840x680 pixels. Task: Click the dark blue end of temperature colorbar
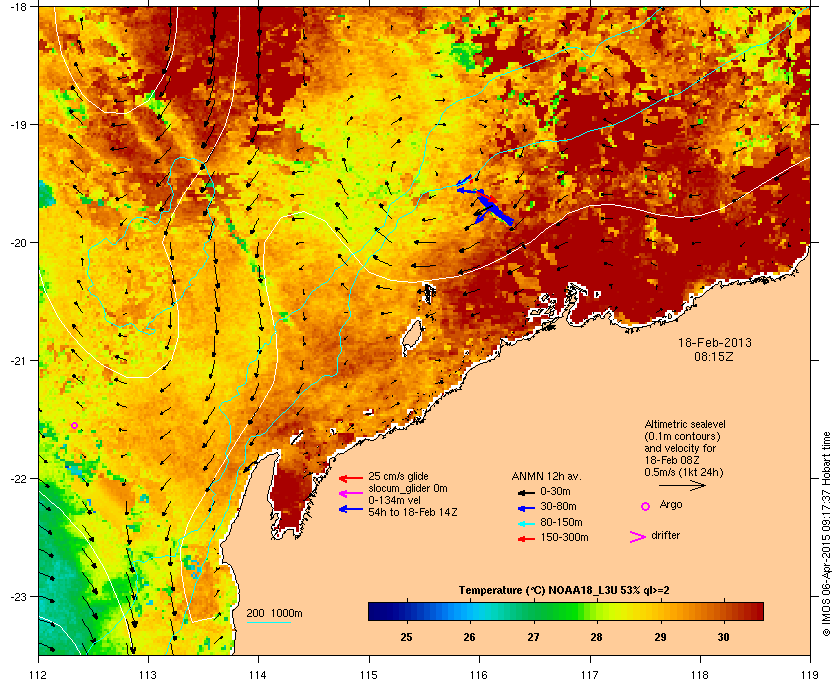pyautogui.click(x=378, y=611)
